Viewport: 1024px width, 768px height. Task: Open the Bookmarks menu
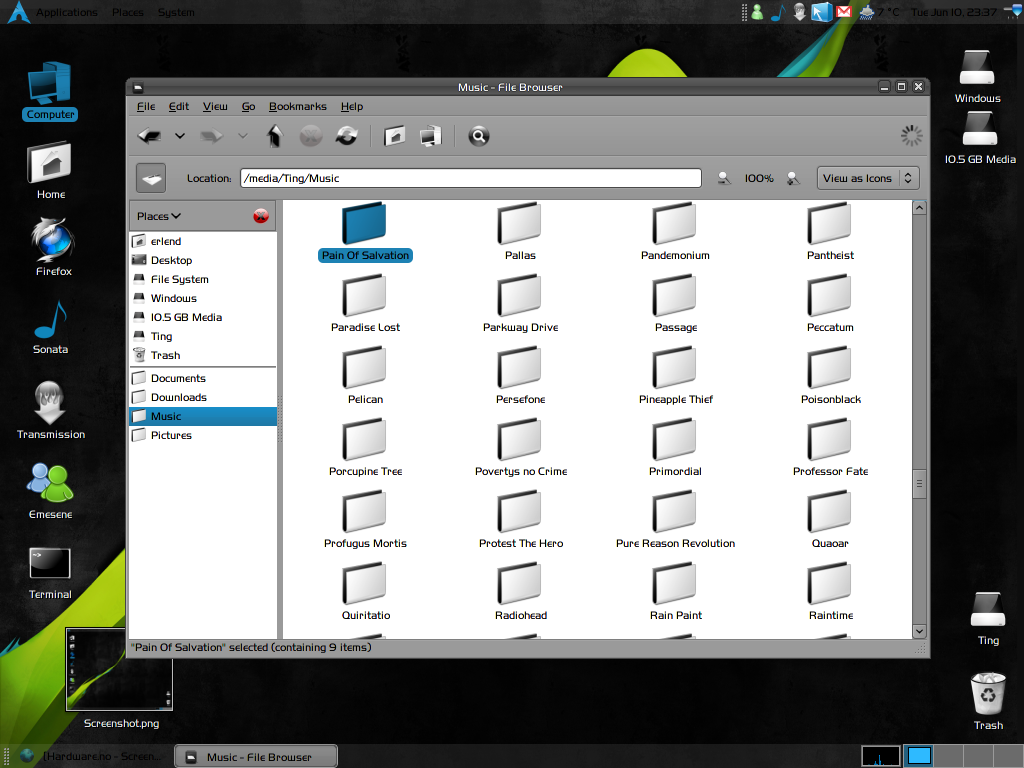[x=297, y=106]
